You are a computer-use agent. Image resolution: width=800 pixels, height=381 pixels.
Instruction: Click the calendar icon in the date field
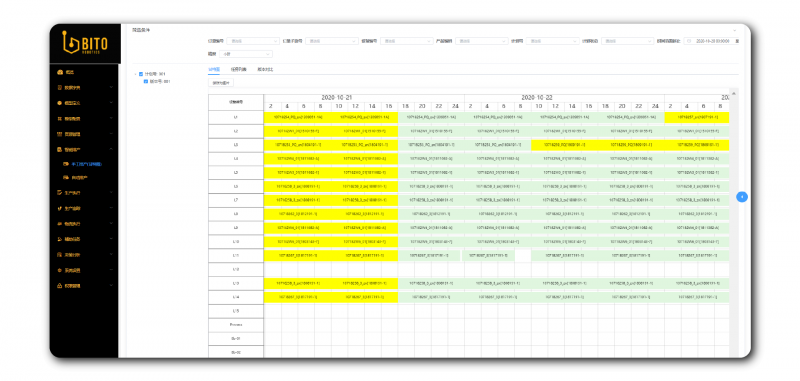click(x=688, y=41)
